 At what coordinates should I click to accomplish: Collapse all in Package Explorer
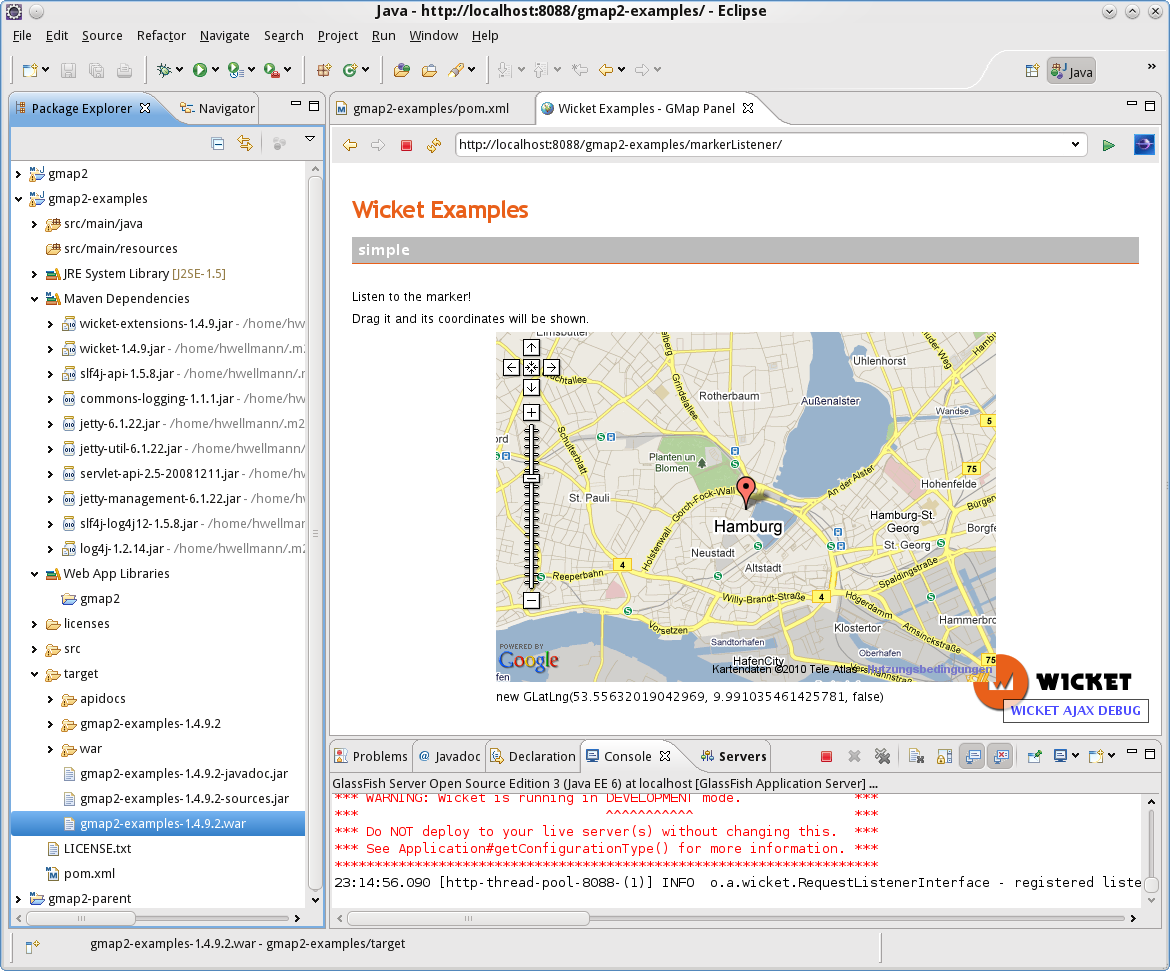pos(217,143)
